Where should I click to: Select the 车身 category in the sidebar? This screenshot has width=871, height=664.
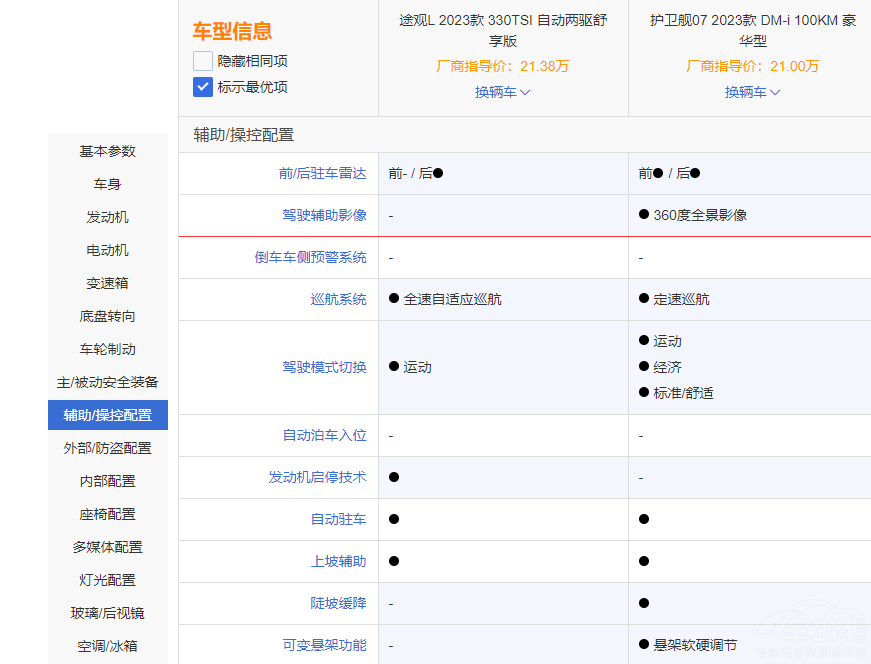pyautogui.click(x=107, y=184)
